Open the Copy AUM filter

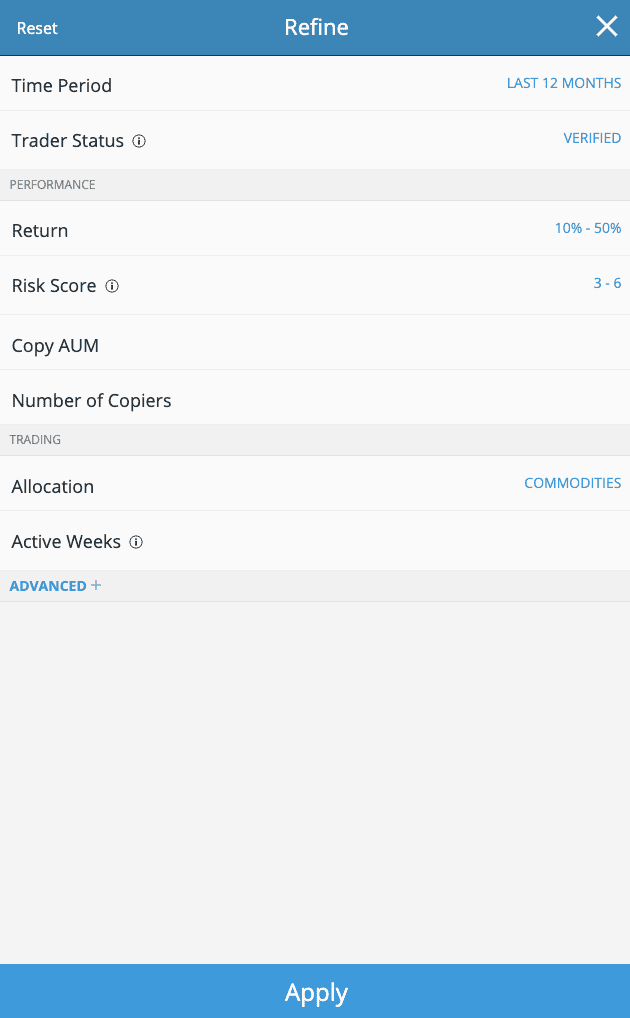point(315,343)
